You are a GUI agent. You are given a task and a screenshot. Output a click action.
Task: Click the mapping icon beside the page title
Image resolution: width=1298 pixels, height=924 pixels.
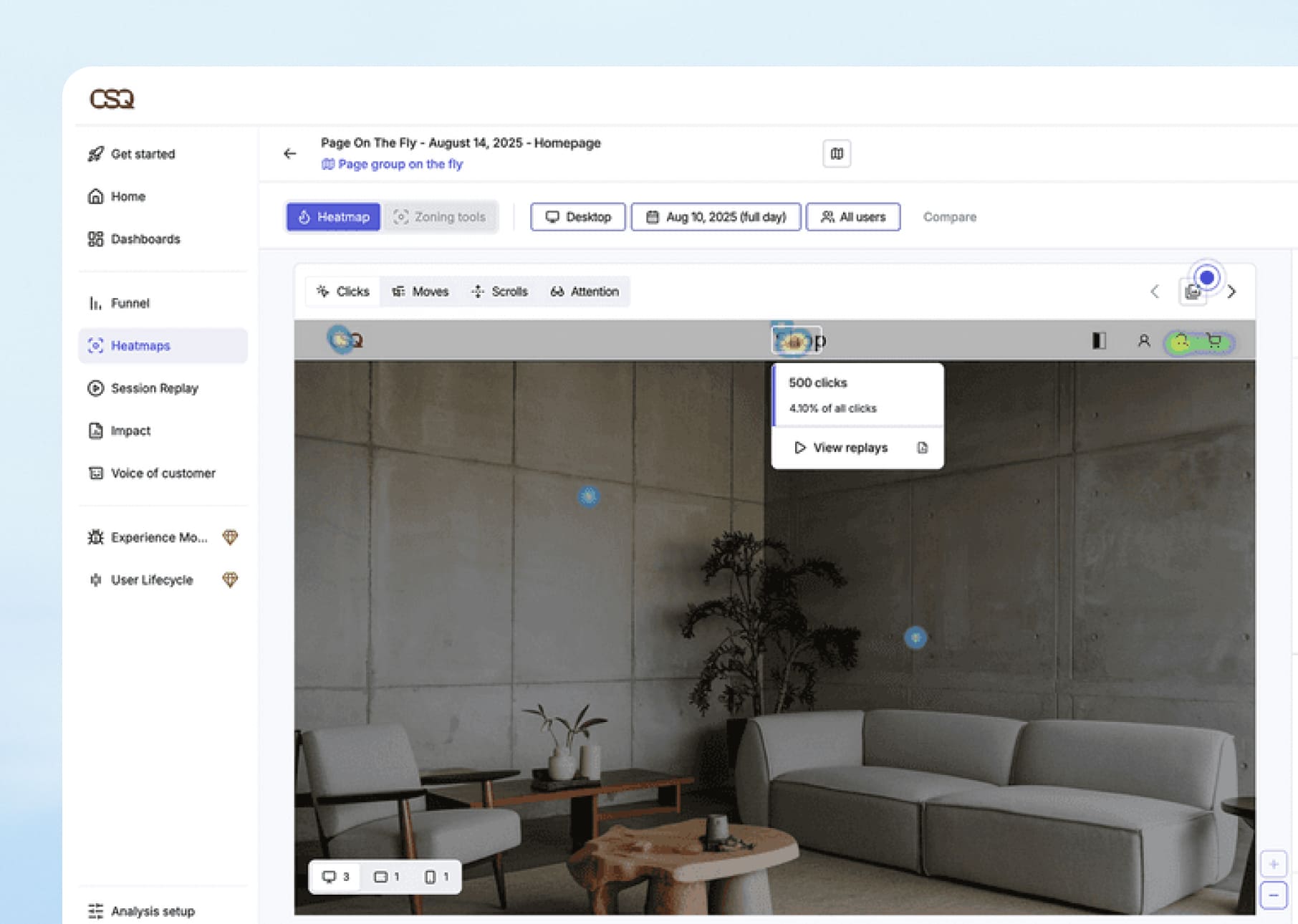[x=837, y=153]
